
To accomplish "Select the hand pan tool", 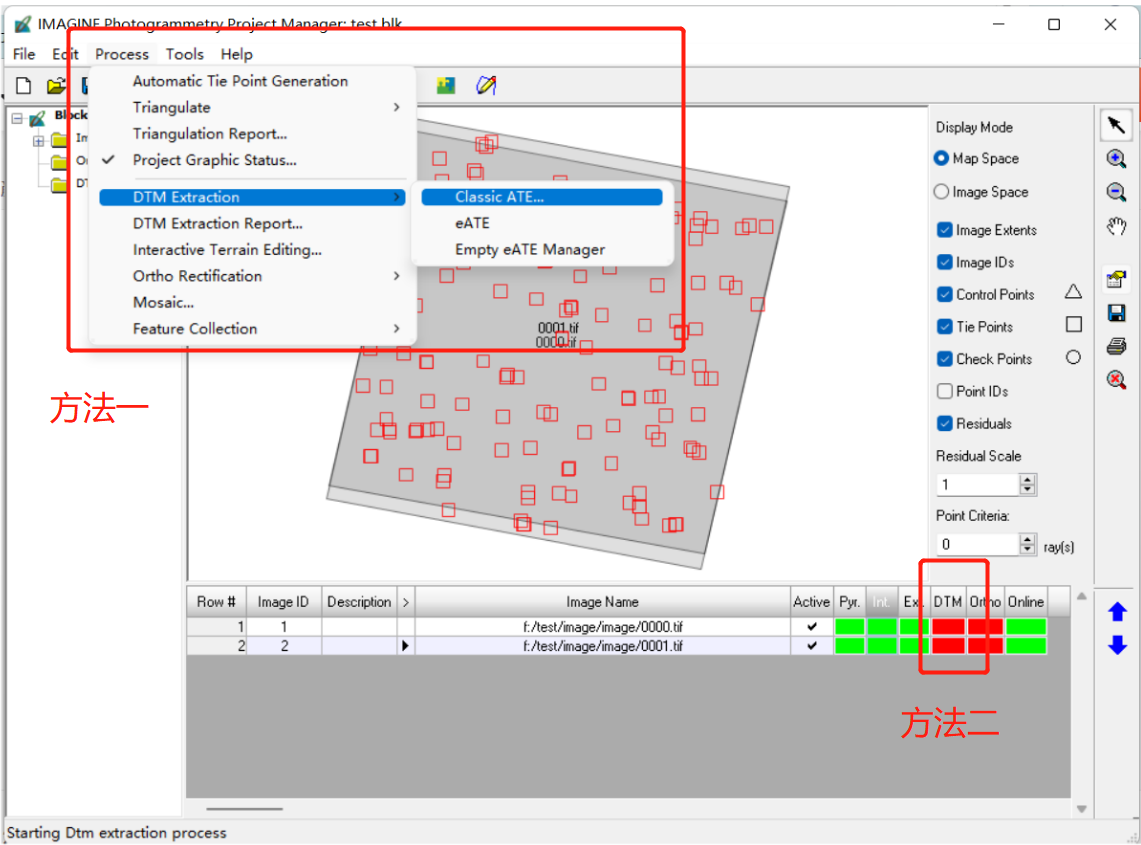I will [x=1116, y=226].
